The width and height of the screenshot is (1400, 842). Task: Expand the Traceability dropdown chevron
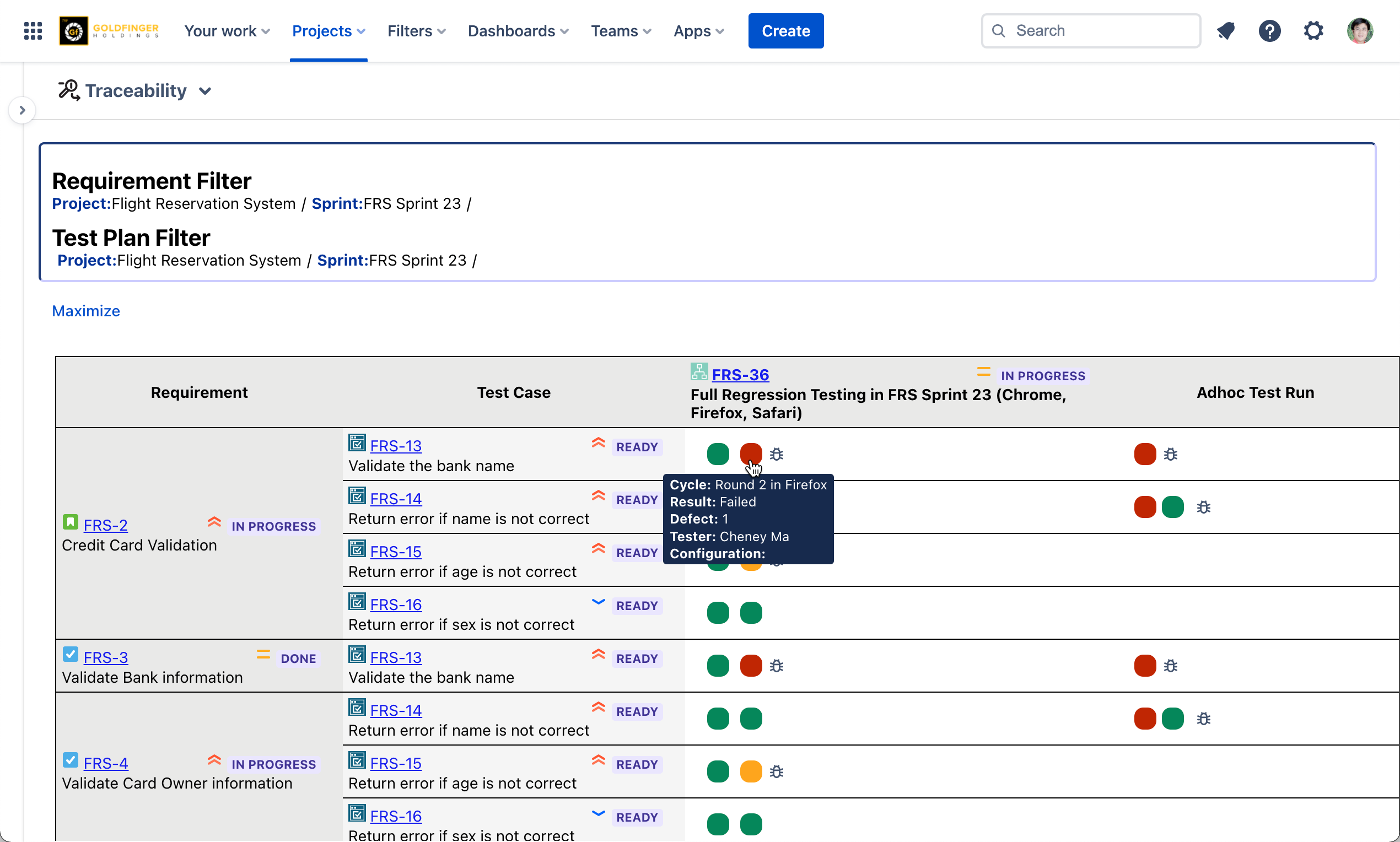(206, 91)
